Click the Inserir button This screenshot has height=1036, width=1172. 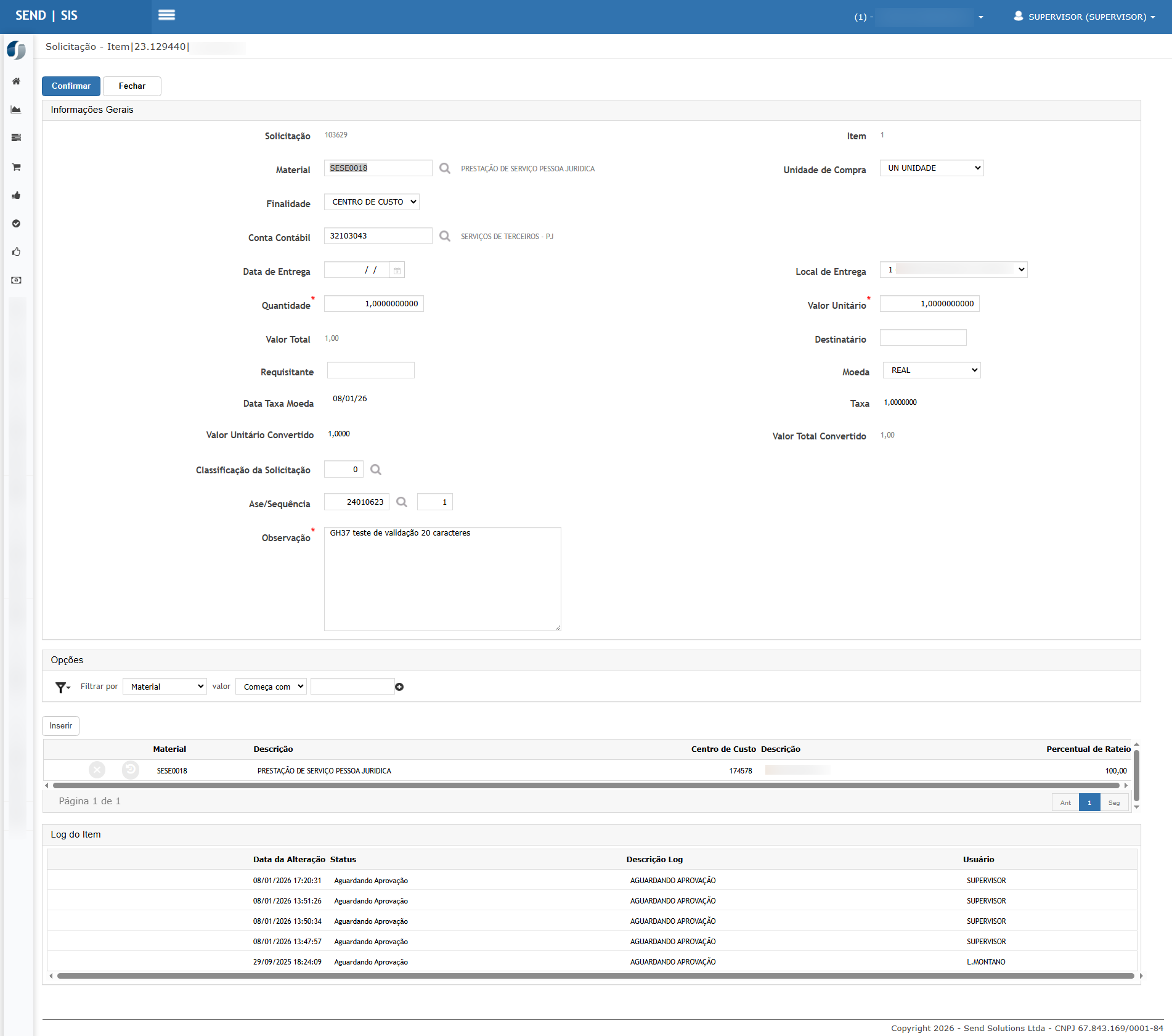(x=60, y=726)
